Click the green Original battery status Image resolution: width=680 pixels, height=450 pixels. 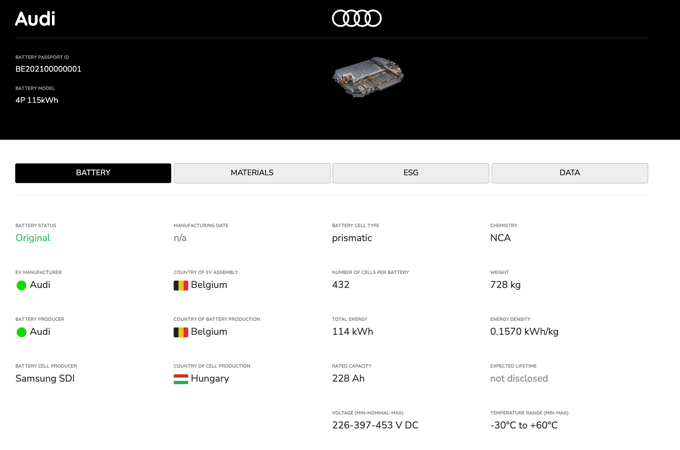(33, 238)
